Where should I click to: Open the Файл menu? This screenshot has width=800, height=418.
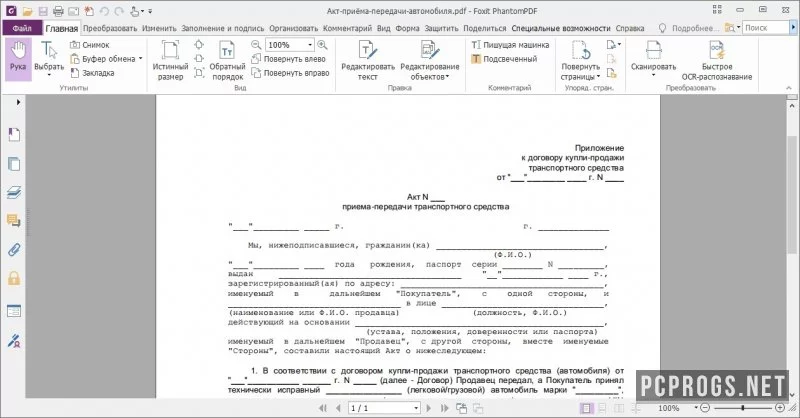[22, 28]
